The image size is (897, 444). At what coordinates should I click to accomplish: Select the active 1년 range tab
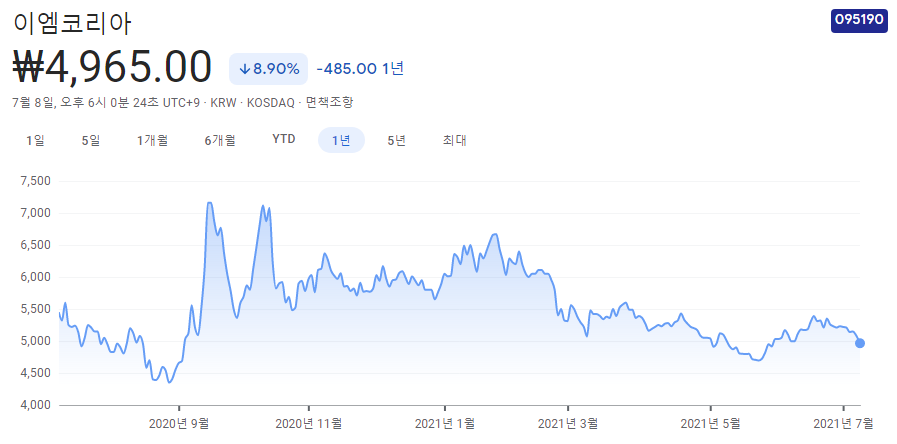341,140
